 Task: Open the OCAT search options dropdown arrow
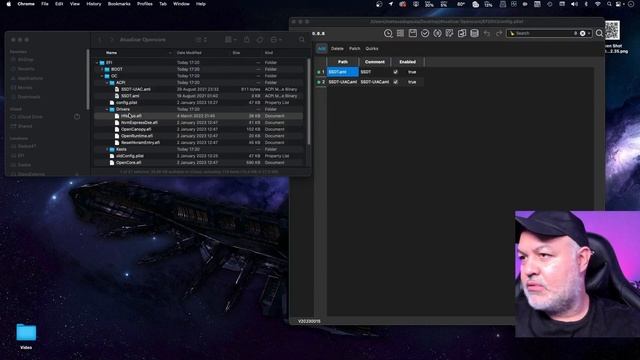pos(589,33)
